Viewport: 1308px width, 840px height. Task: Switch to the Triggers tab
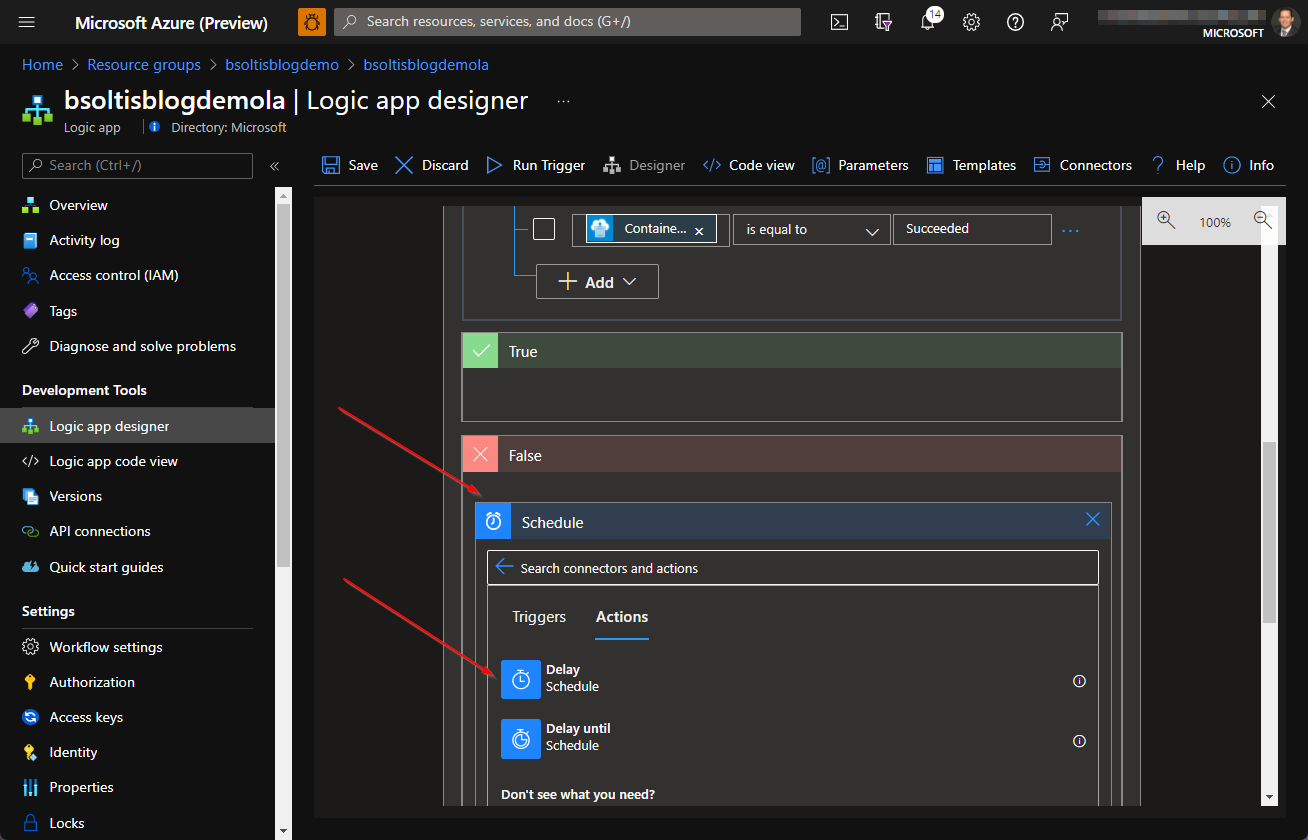pos(539,617)
